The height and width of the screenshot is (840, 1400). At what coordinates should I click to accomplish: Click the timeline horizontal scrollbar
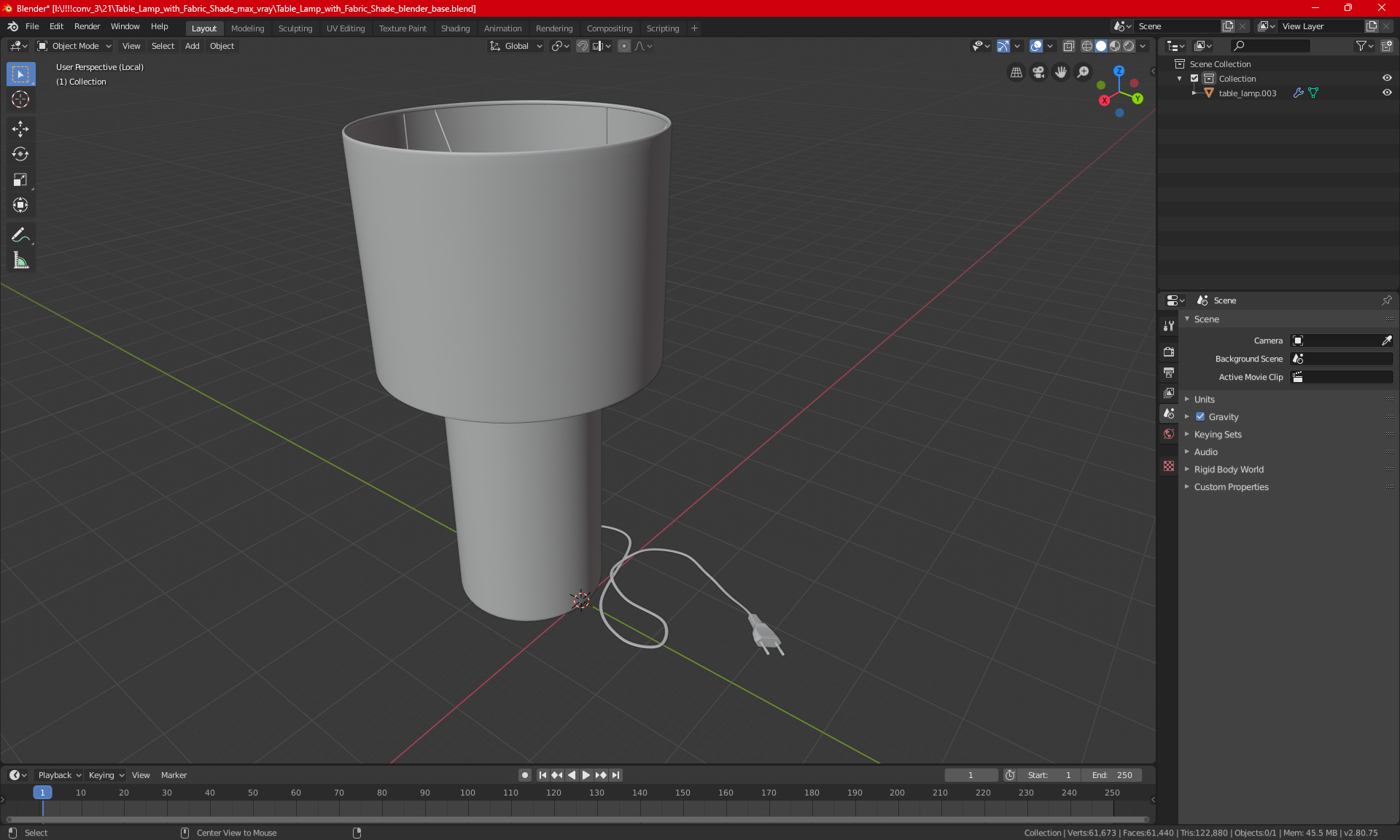tap(576, 820)
